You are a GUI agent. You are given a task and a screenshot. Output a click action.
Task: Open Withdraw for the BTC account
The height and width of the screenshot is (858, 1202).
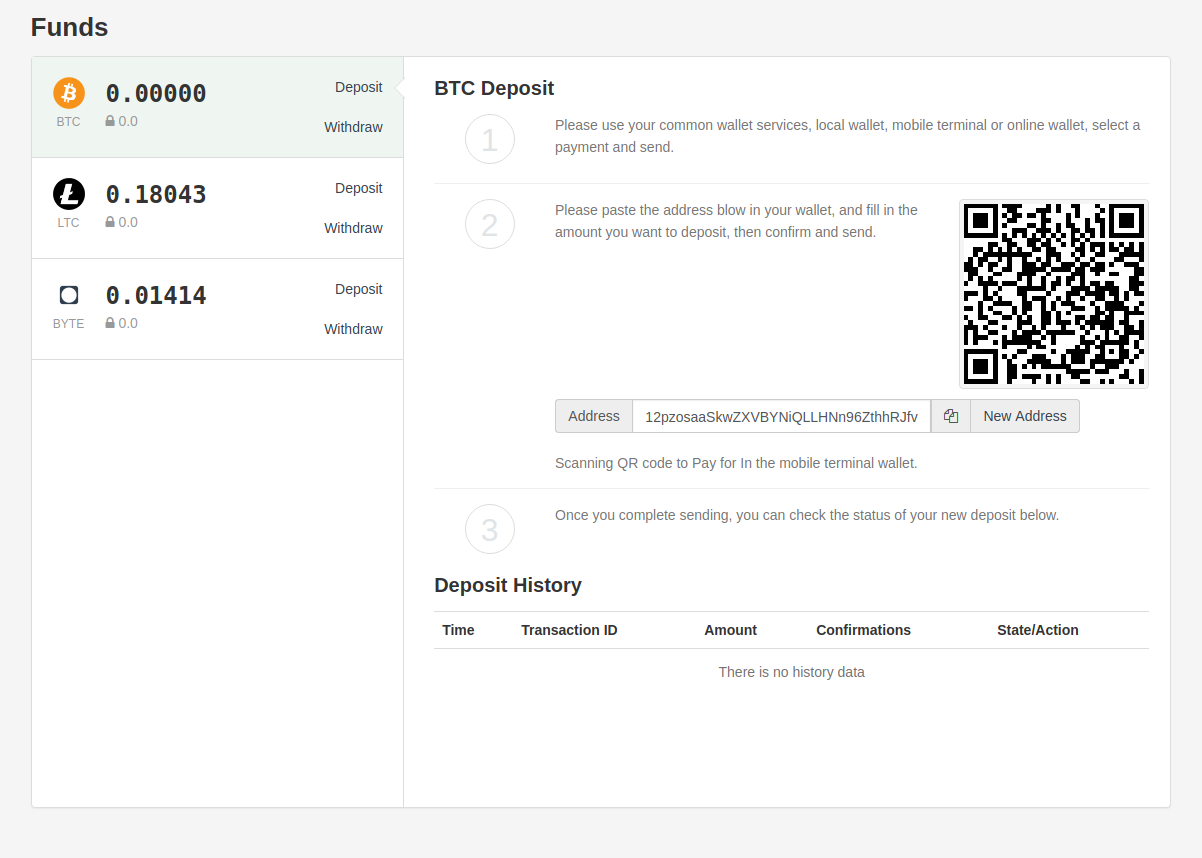[353, 127]
